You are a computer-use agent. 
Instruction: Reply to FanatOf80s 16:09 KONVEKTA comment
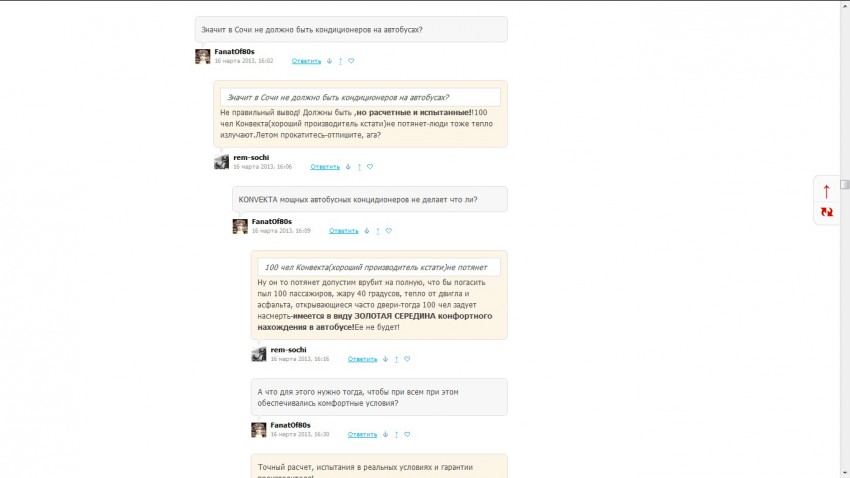pyautogui.click(x=344, y=230)
